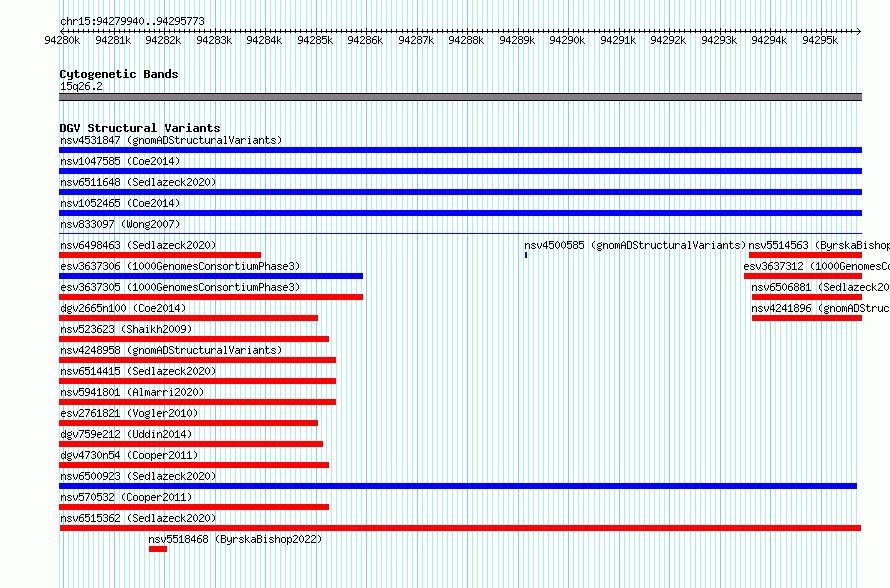Image resolution: width=890 pixels, height=588 pixels.
Task: Click the red bar under esv3637305
Action: click(x=211, y=297)
